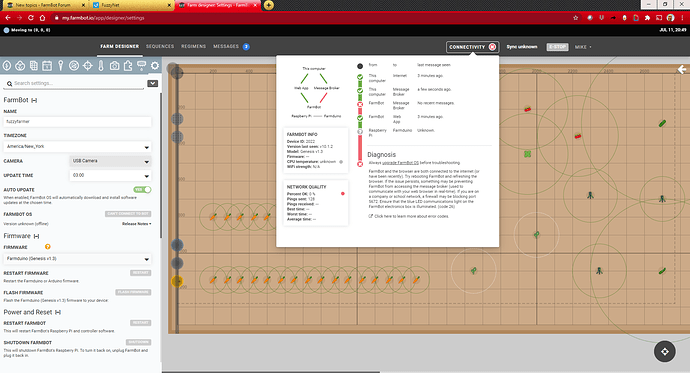Open the Events calendar icon
This screenshot has height=373, width=690.
click(x=47, y=66)
